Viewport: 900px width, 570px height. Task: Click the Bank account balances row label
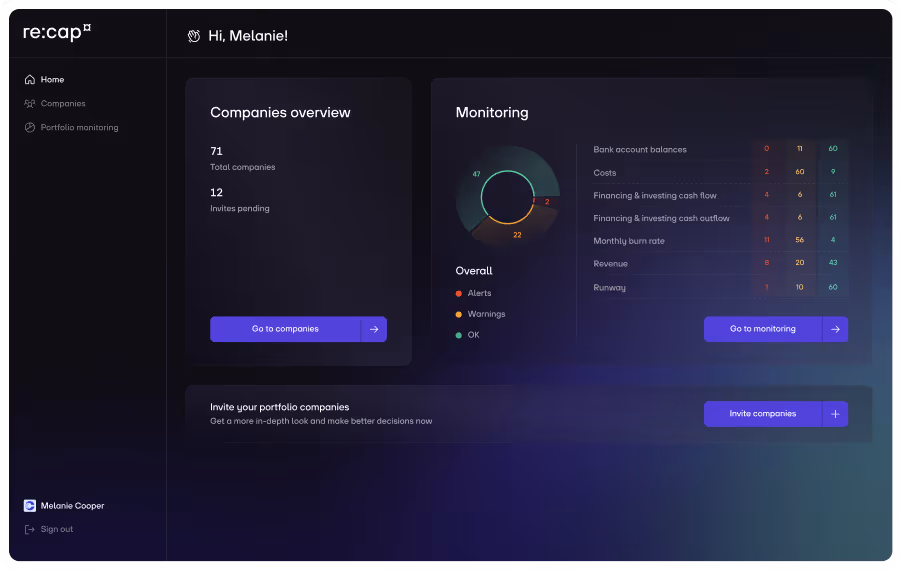(x=640, y=150)
